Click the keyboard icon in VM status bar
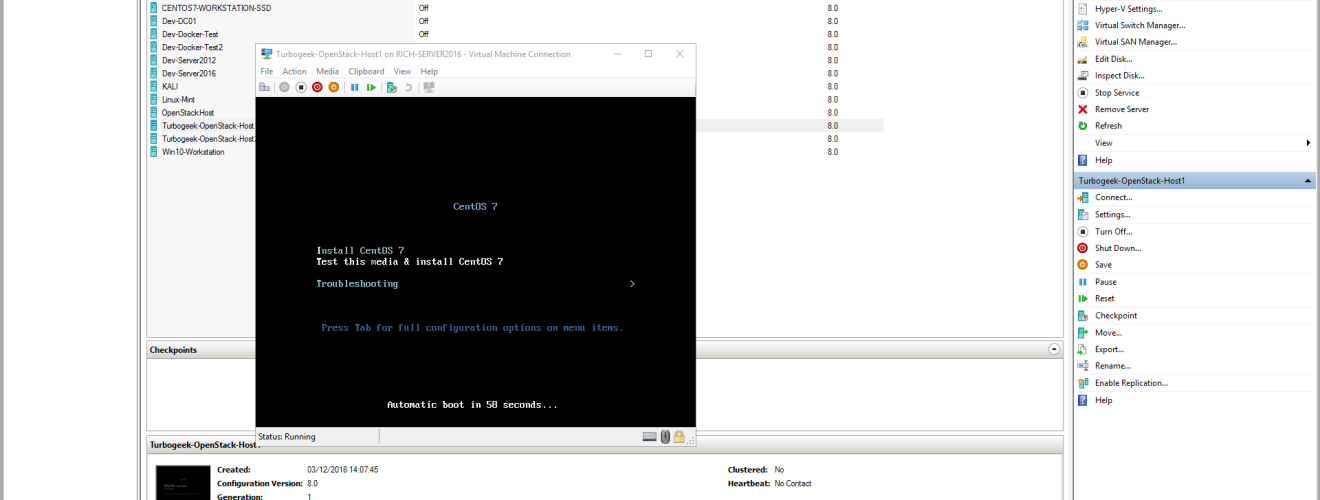1320x500 pixels. point(650,436)
